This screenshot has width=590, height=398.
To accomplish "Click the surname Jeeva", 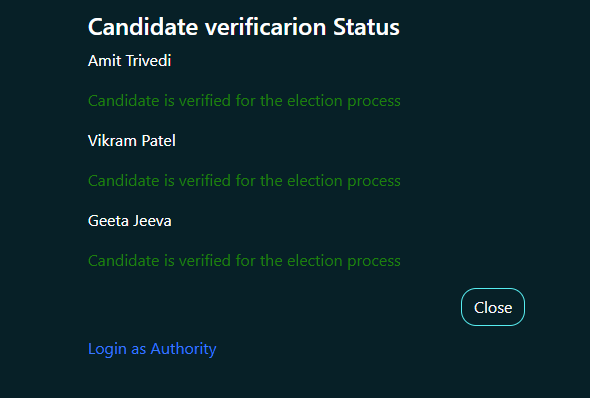I will 152,221.
